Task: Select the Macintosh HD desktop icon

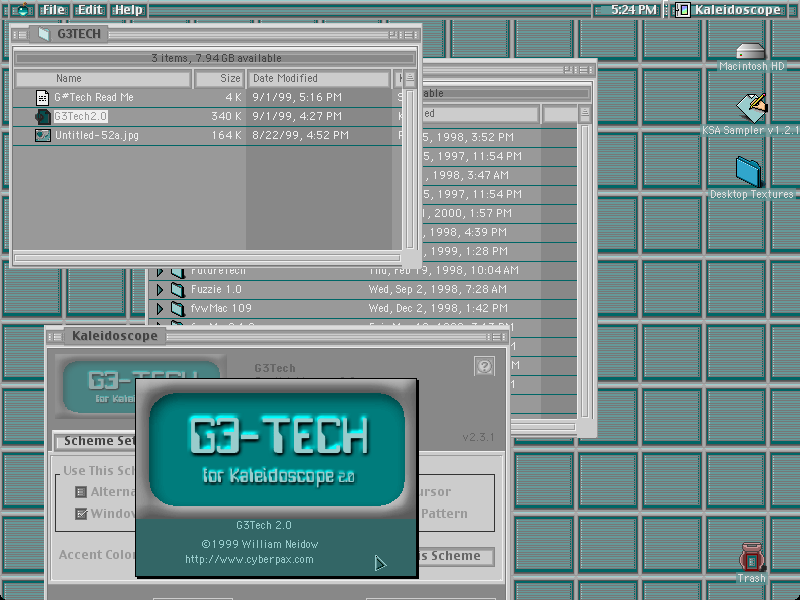Action: point(751,52)
